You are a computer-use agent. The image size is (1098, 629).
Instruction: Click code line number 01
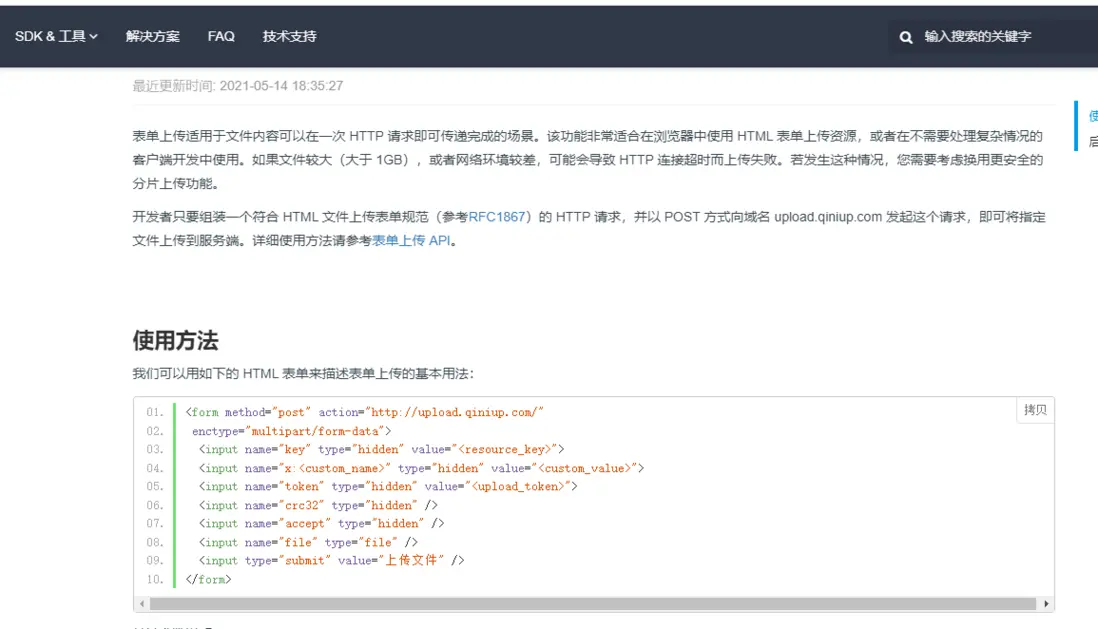pyautogui.click(x=154, y=412)
